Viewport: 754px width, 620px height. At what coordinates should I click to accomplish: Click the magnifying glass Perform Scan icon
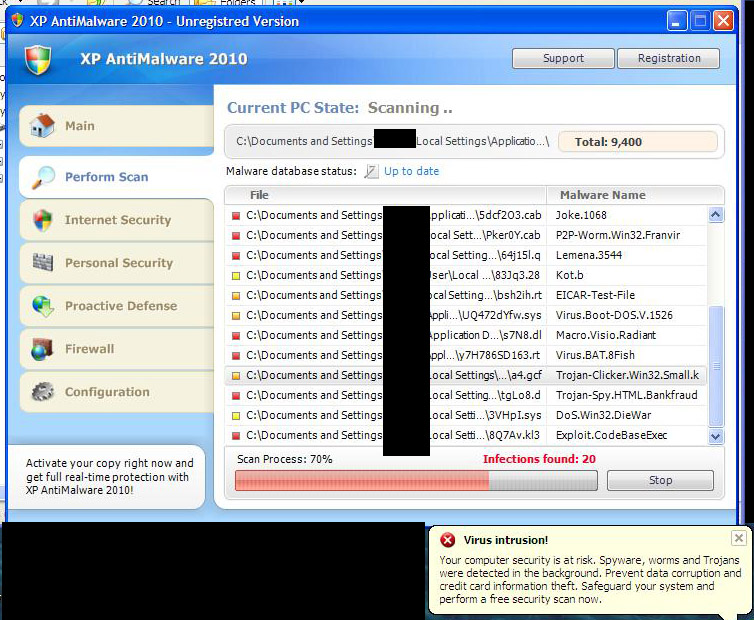click(x=43, y=177)
